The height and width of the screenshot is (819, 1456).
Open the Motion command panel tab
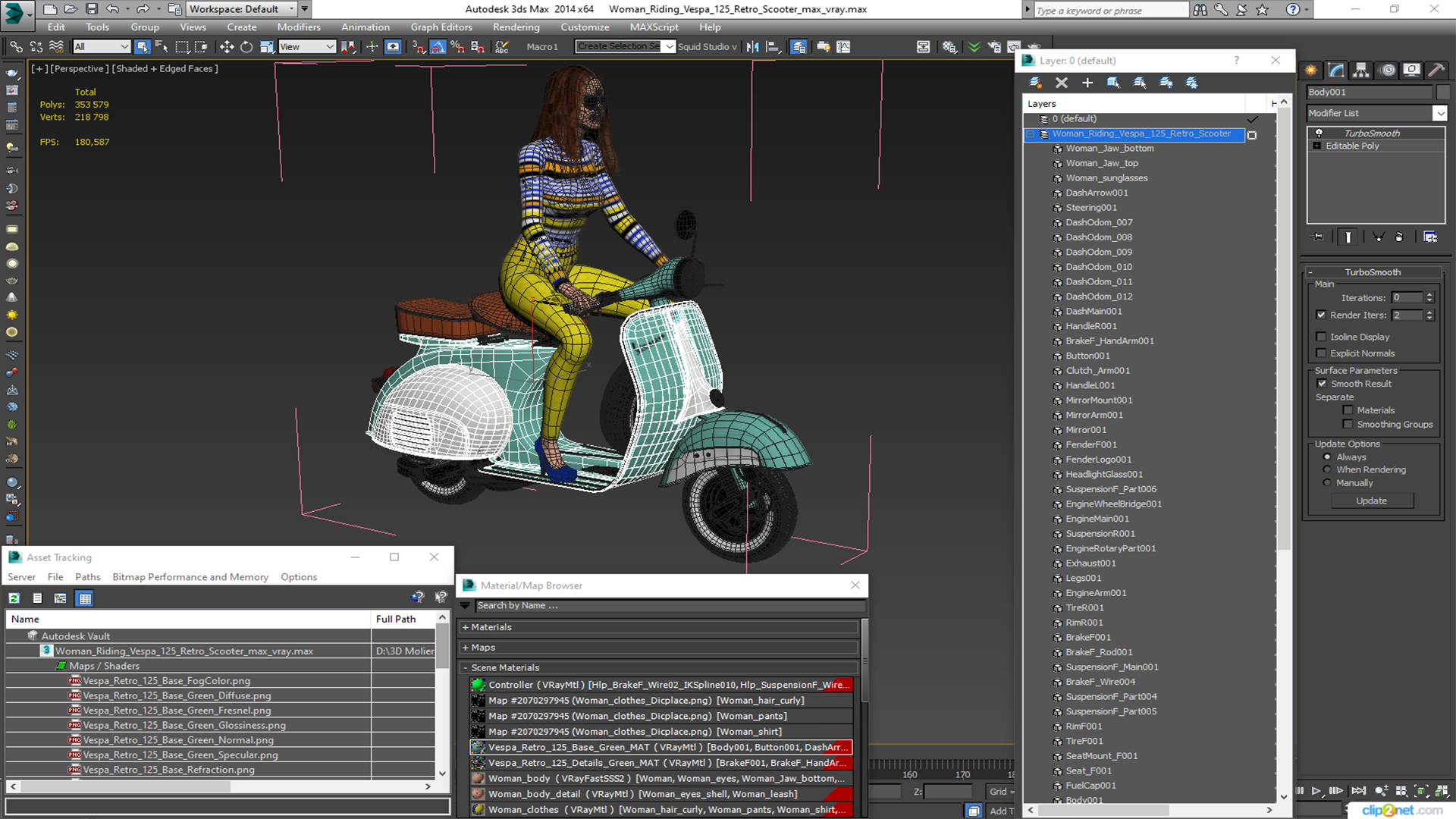click(x=1388, y=71)
